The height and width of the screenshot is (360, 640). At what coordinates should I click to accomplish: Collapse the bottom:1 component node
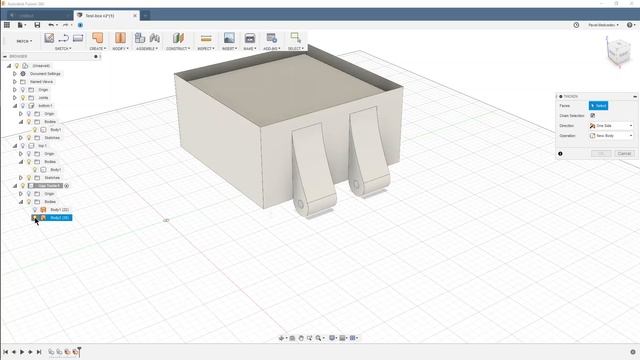[x=15, y=106]
